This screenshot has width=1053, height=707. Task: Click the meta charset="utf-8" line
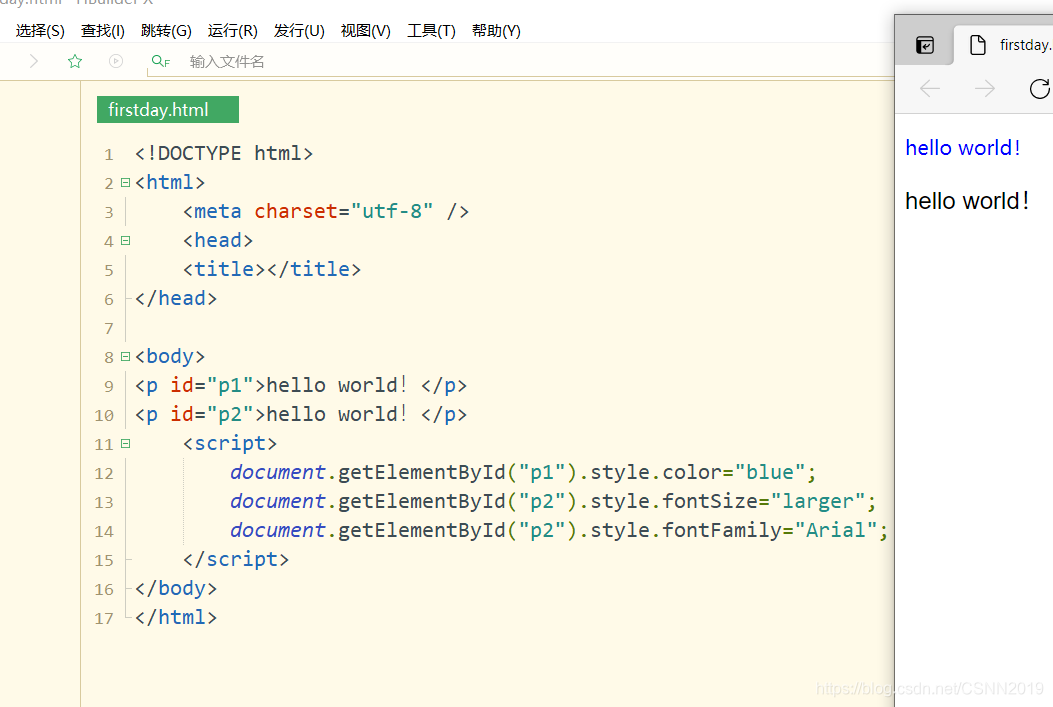click(326, 211)
